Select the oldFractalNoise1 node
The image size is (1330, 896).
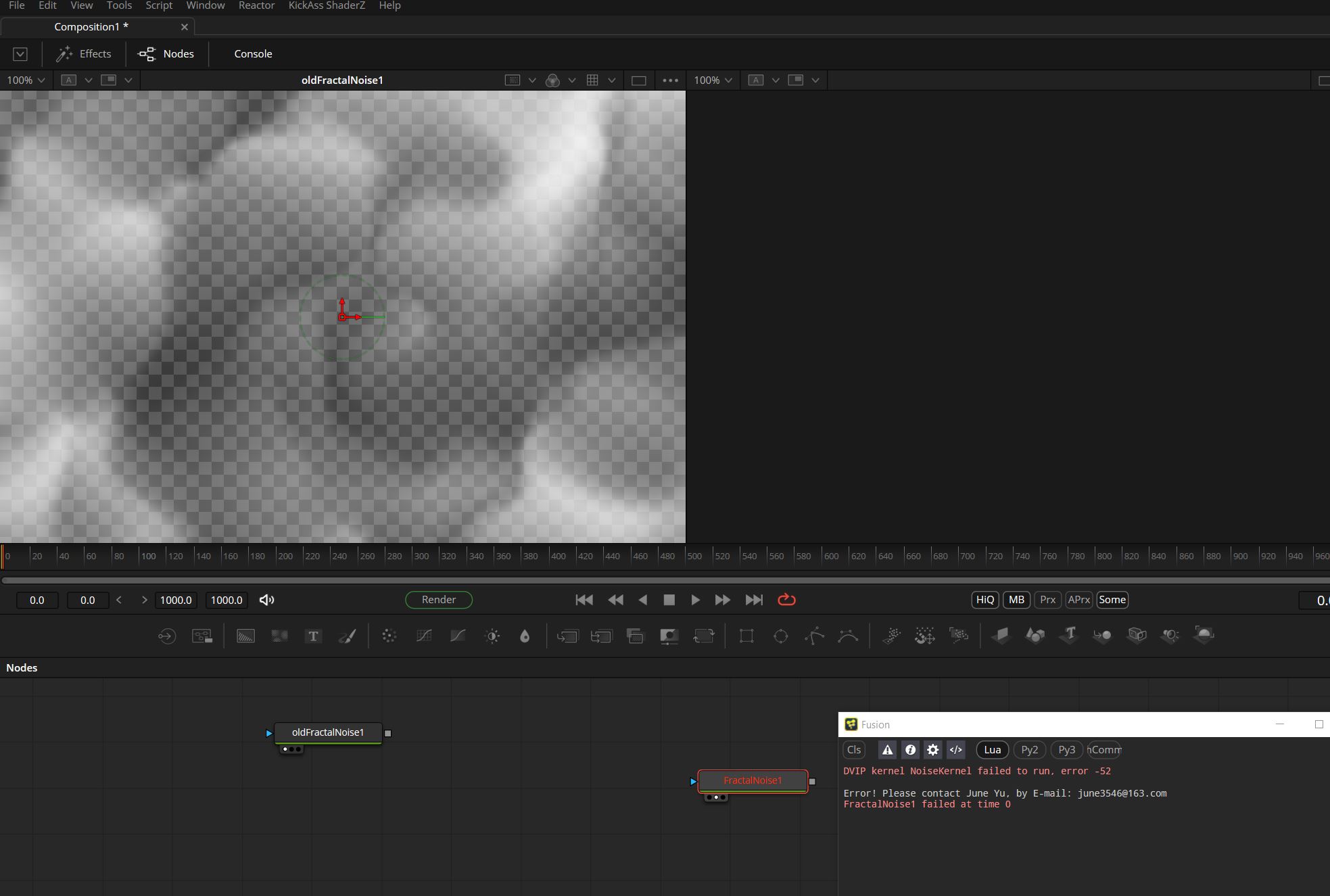tap(328, 732)
